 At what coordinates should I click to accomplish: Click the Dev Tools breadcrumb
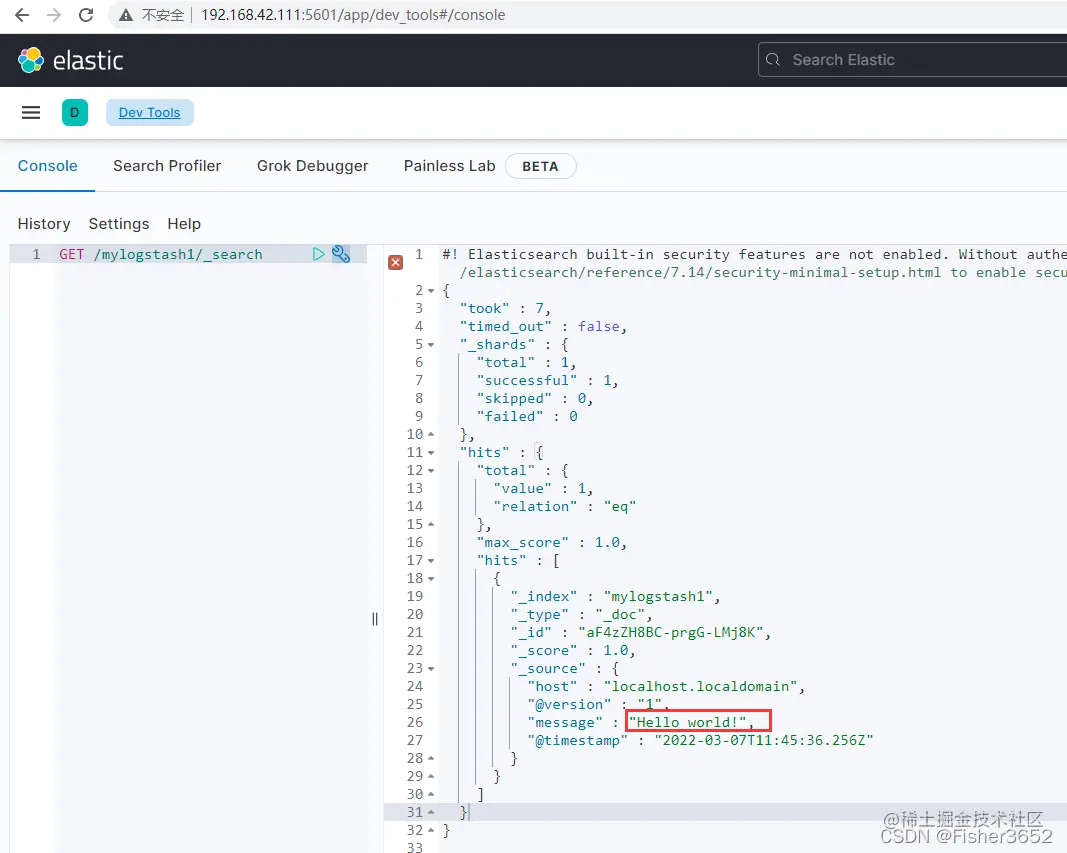(150, 112)
